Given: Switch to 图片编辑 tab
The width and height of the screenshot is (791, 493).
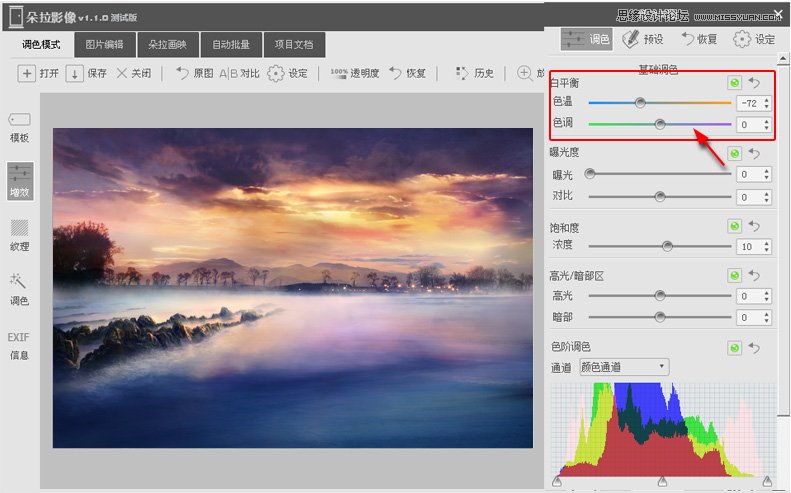Looking at the screenshot, I should pyautogui.click(x=104, y=44).
